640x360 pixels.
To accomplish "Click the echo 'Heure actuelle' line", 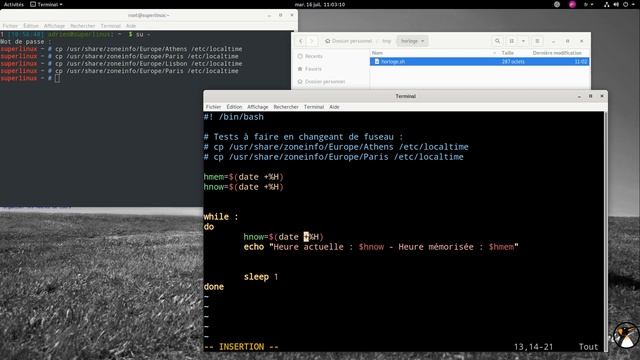I will (381, 247).
